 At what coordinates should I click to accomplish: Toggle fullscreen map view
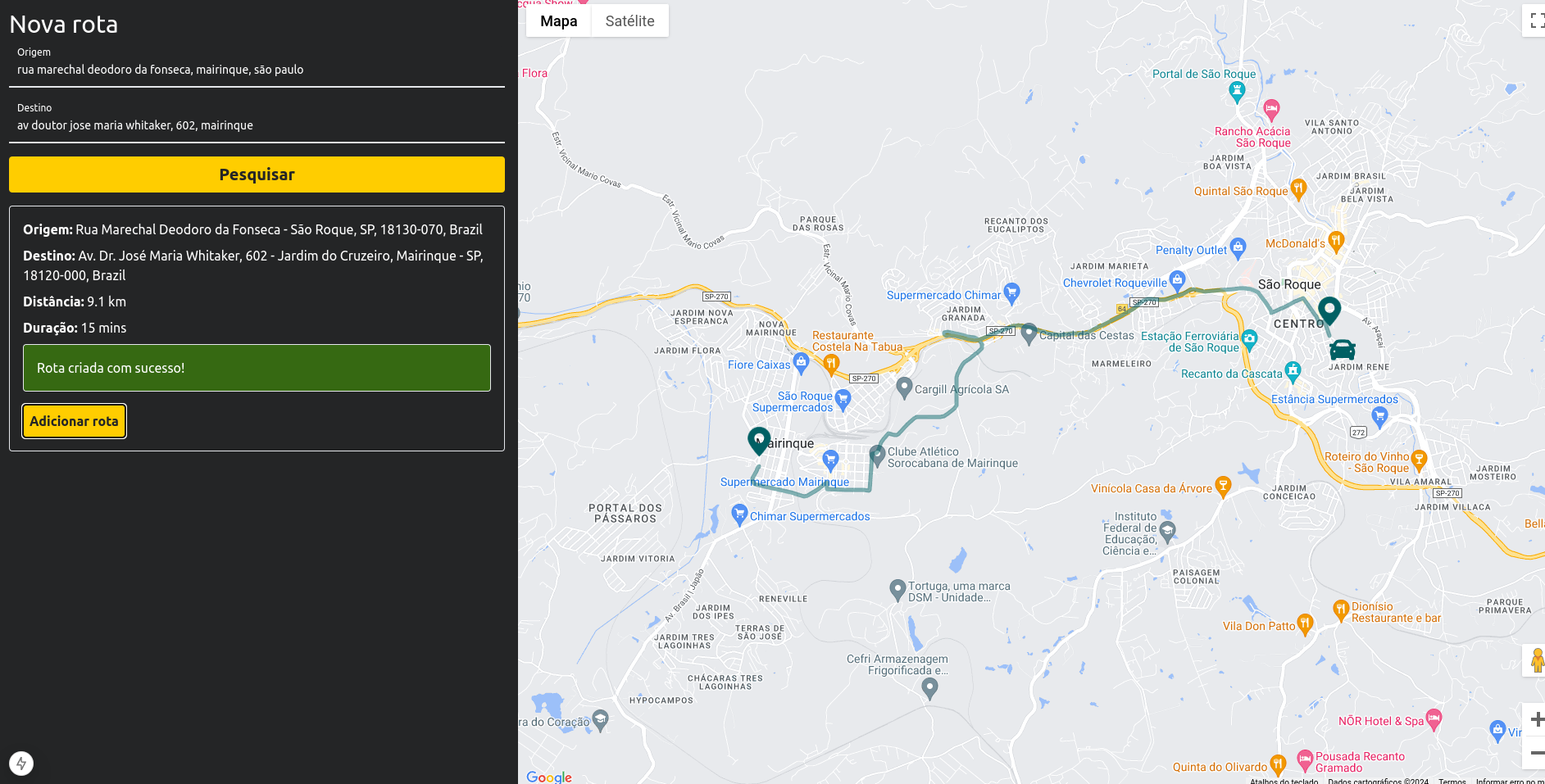click(1534, 20)
